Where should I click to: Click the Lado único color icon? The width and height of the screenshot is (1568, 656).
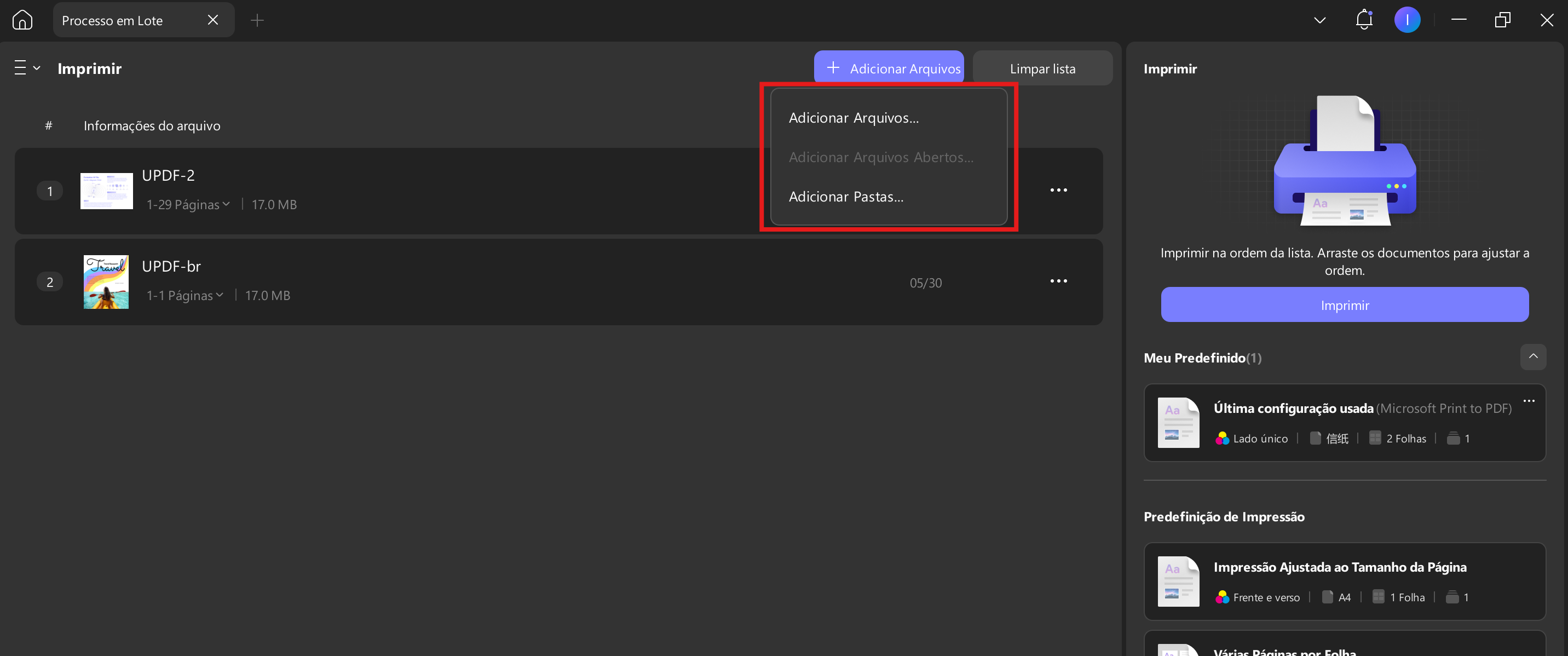pos(1221,438)
